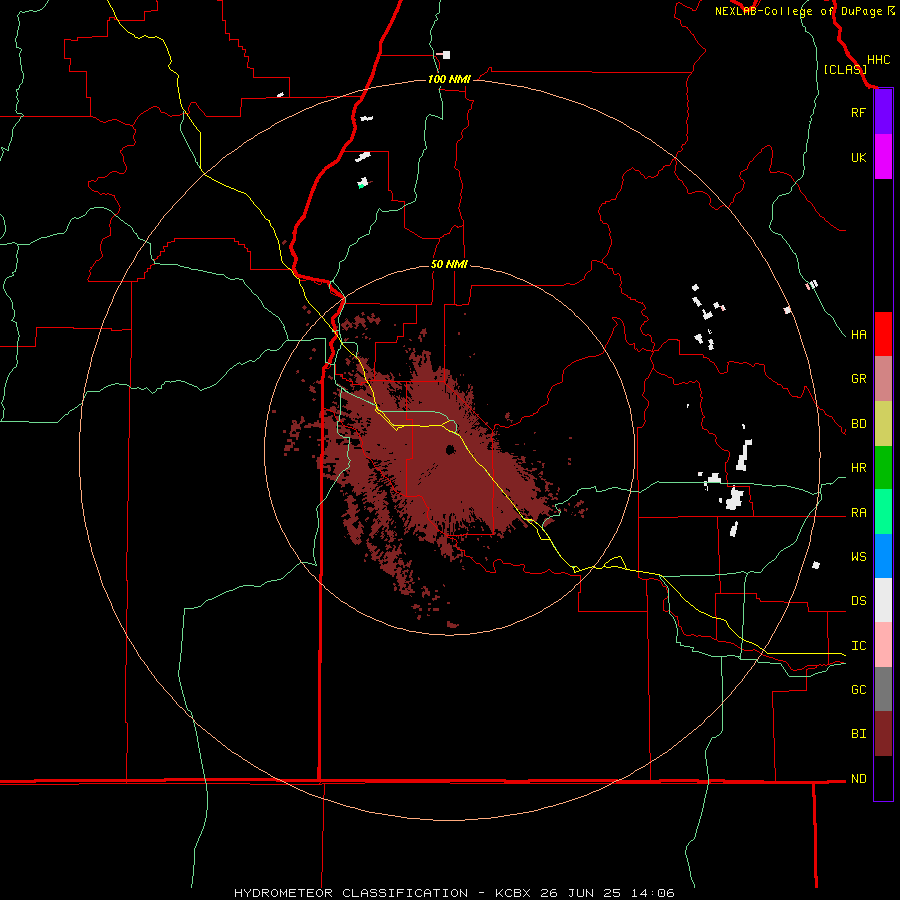Click the 100 NMI range ring label
900x900 pixels.
[x=449, y=79]
